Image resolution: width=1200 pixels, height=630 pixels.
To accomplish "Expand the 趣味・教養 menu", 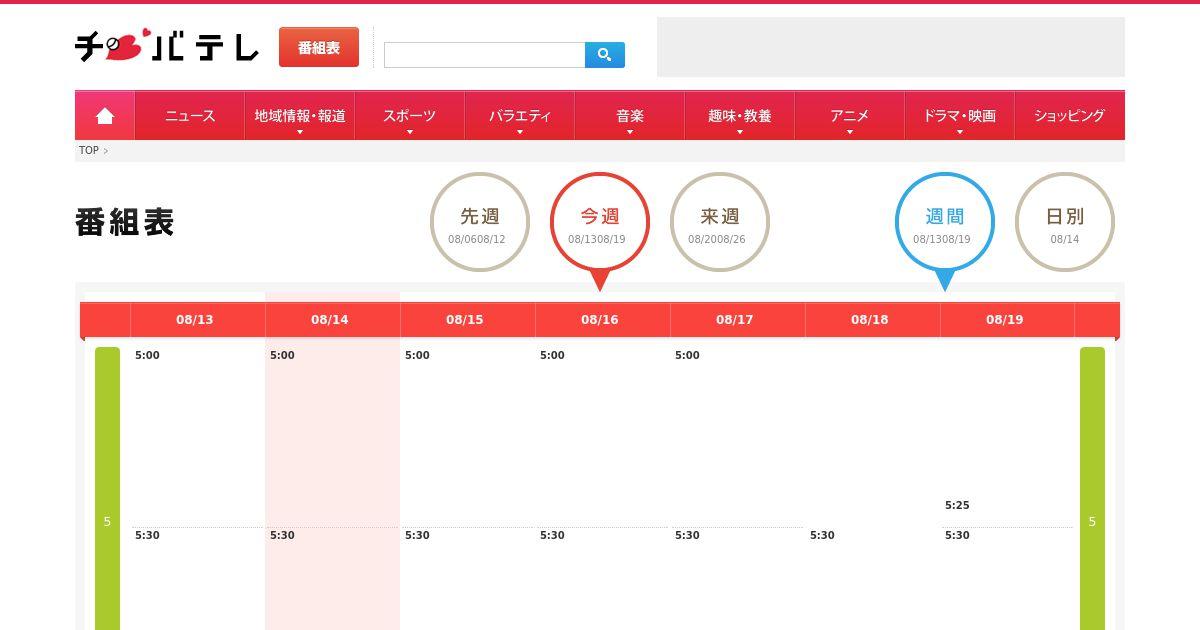I will (x=740, y=116).
